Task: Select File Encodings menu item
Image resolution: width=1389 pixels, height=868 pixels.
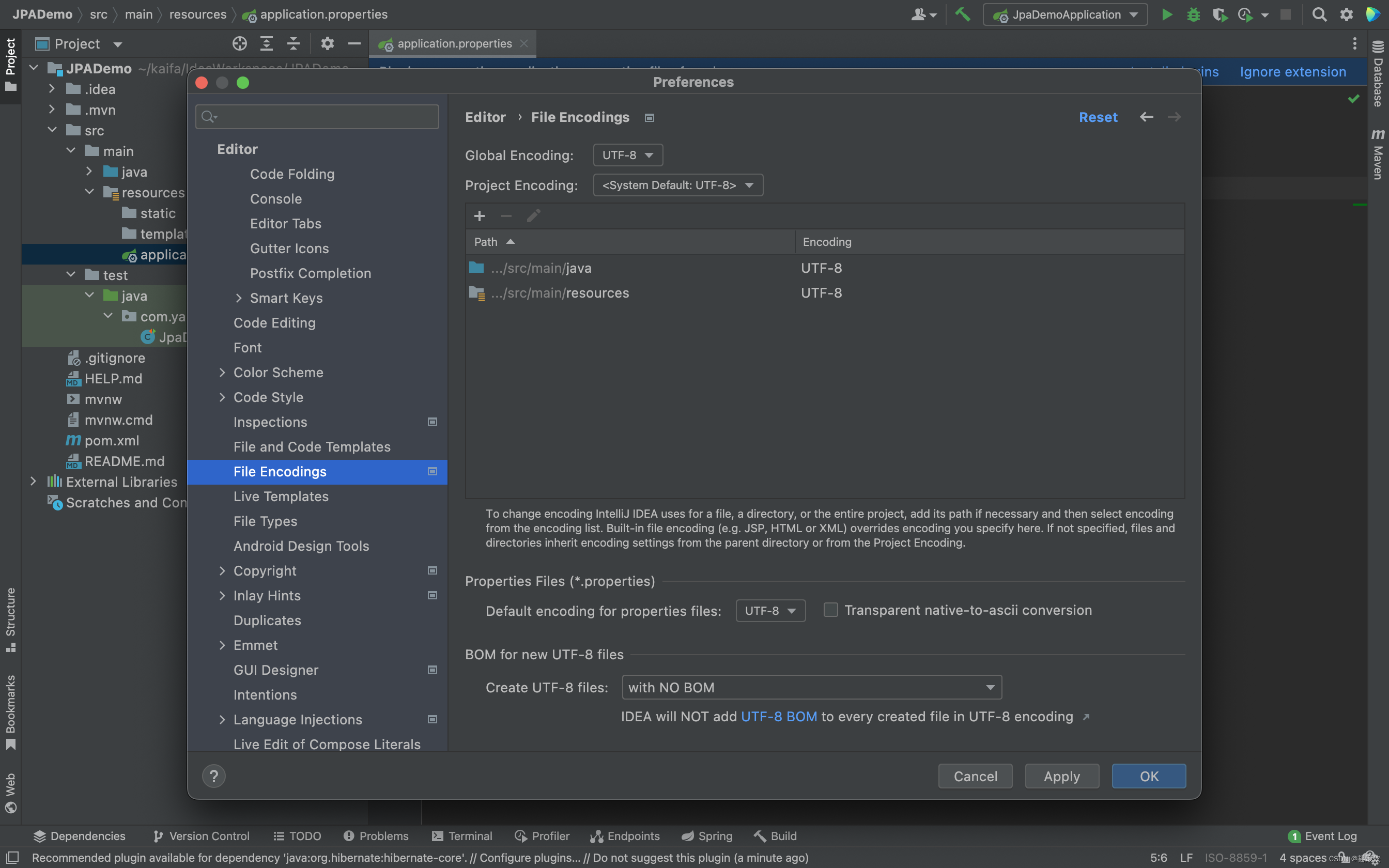Action: [x=280, y=471]
